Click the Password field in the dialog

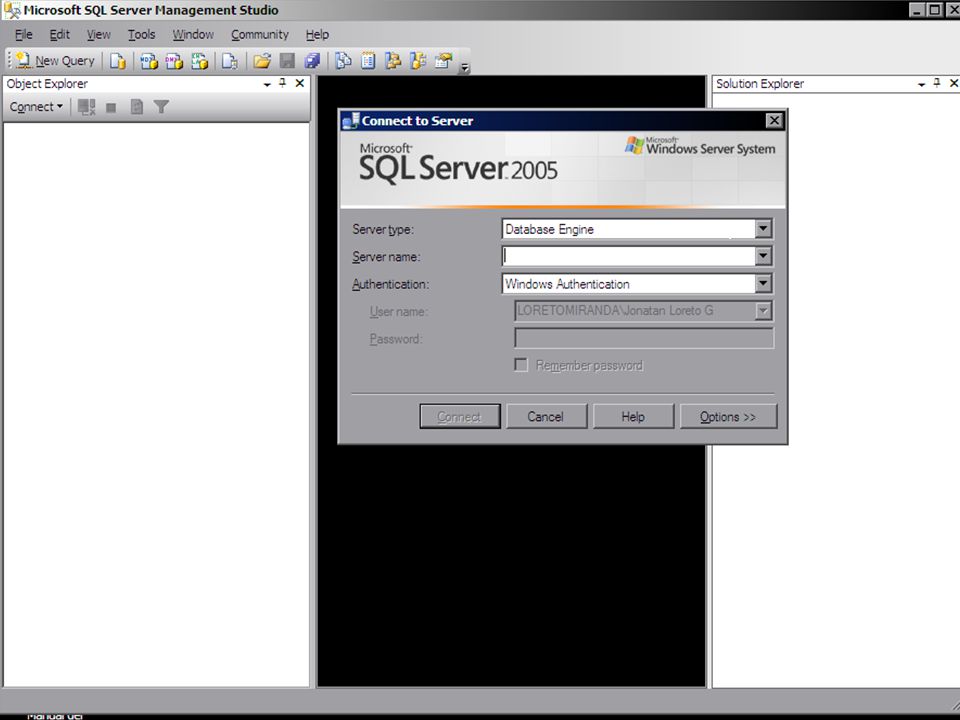click(644, 338)
